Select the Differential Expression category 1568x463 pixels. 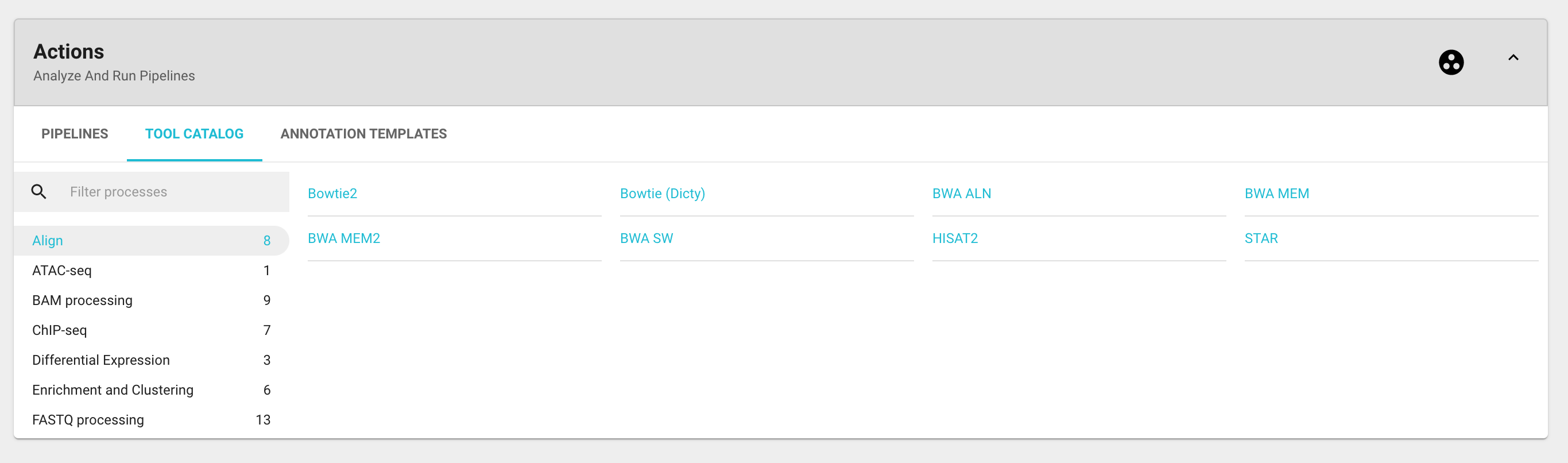(x=101, y=360)
